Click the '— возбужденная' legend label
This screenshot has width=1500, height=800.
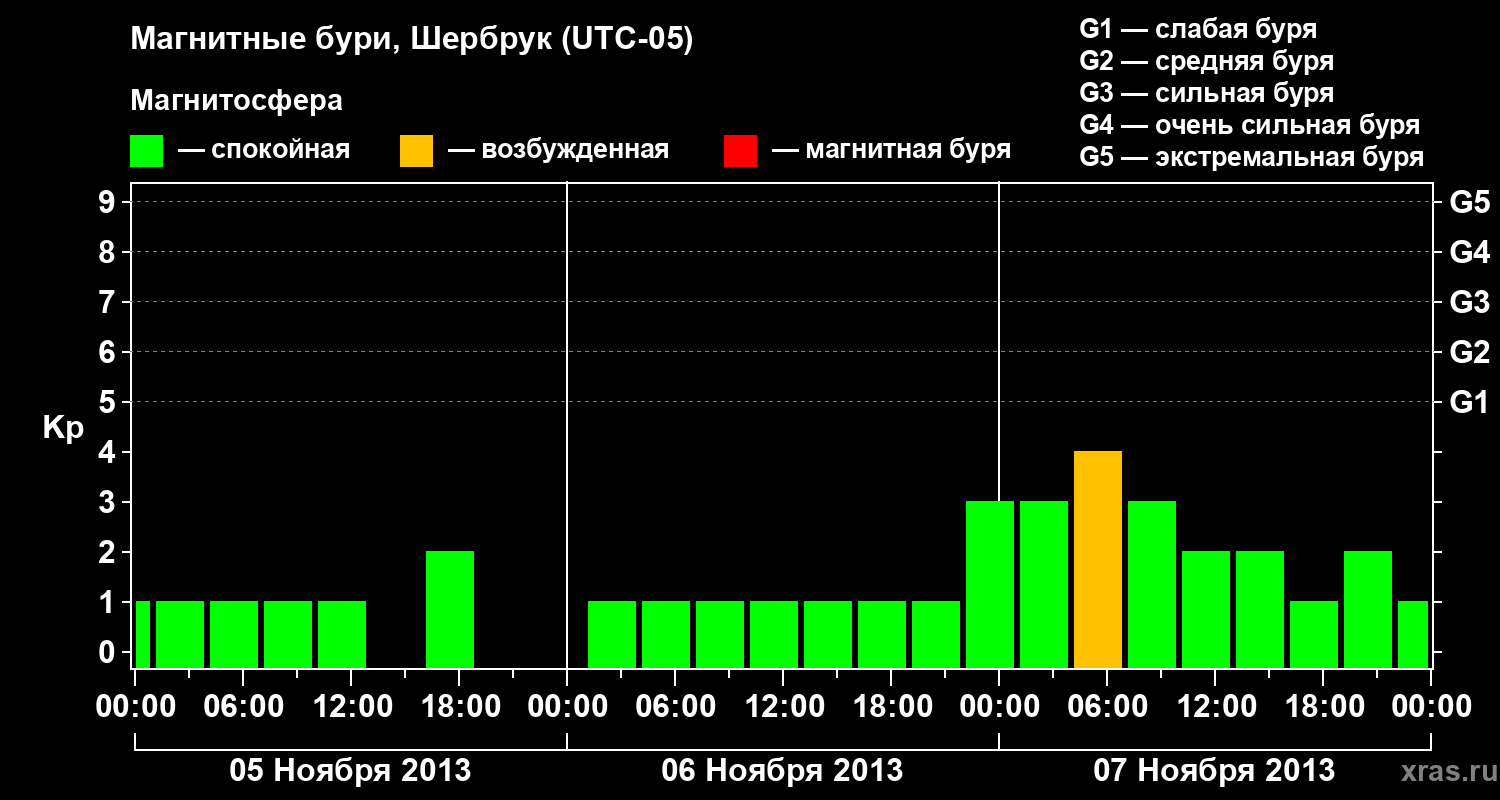tap(558, 151)
